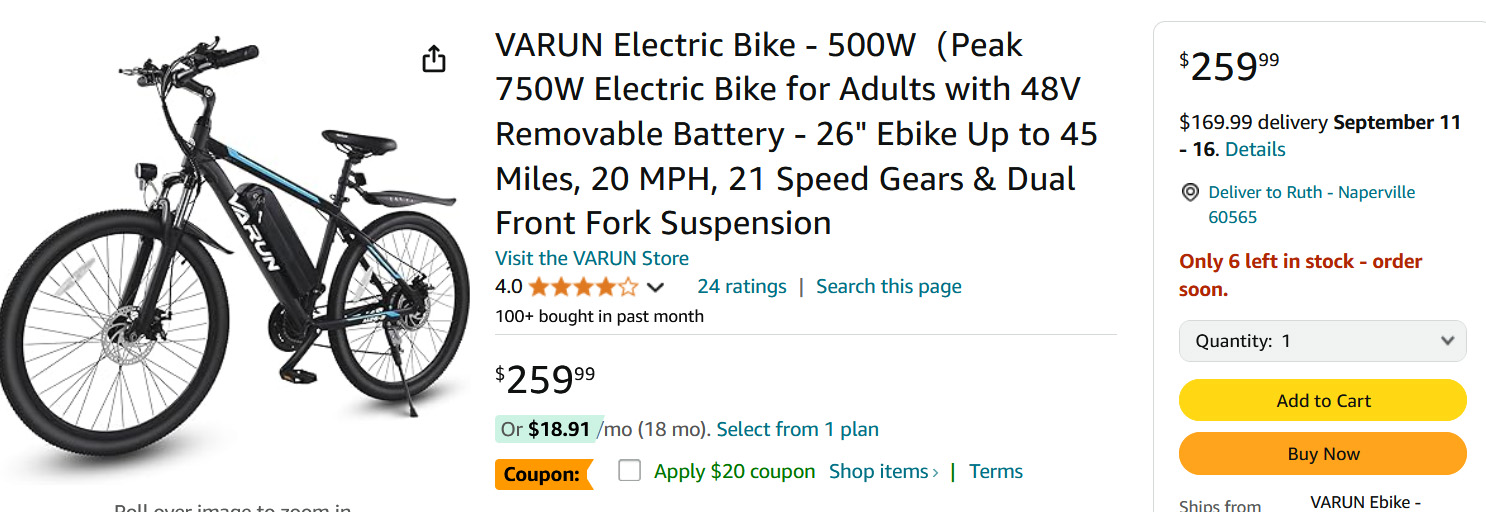Visit the VARUN Store link

coord(591,258)
